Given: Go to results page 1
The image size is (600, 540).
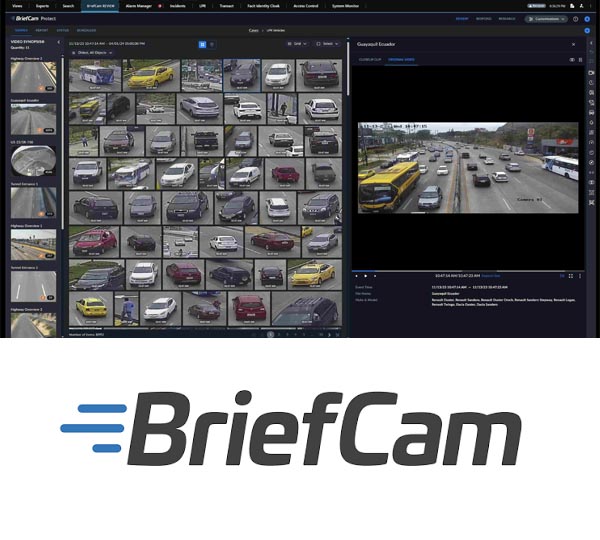Looking at the screenshot, I should pos(271,334).
